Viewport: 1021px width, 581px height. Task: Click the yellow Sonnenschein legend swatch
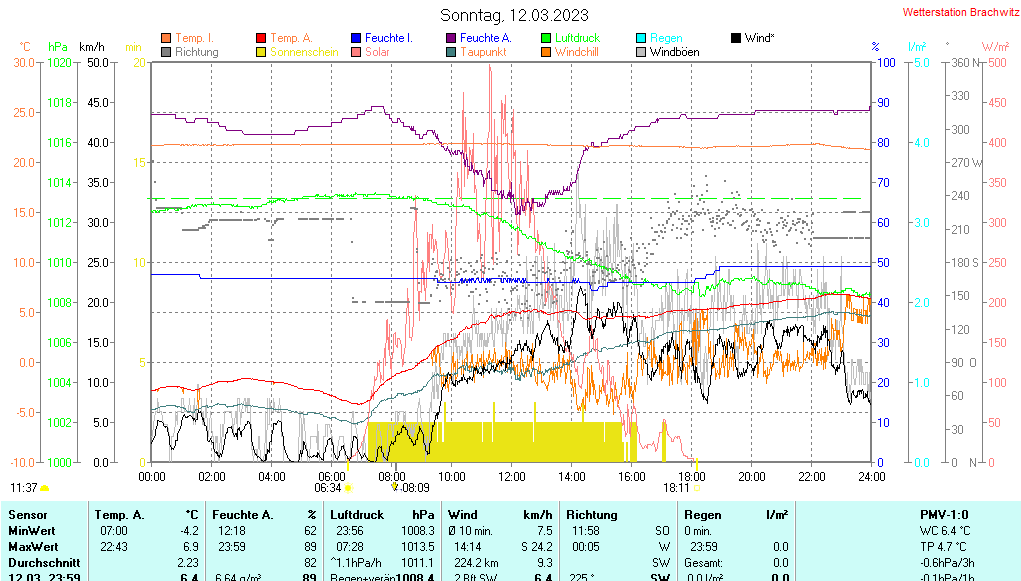[x=261, y=52]
